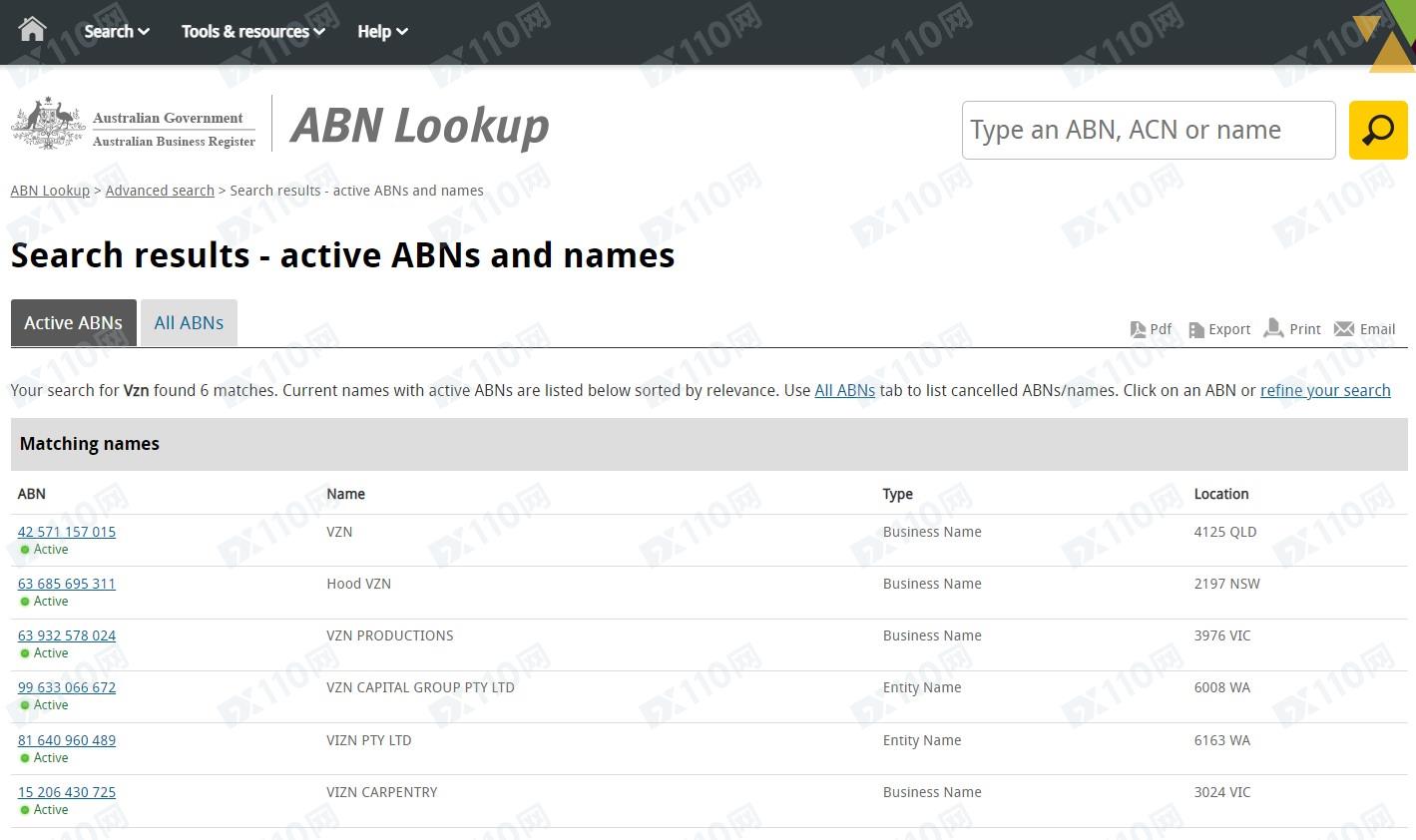The height and width of the screenshot is (840, 1416).
Task: Click the Print icon
Action: [x=1273, y=328]
